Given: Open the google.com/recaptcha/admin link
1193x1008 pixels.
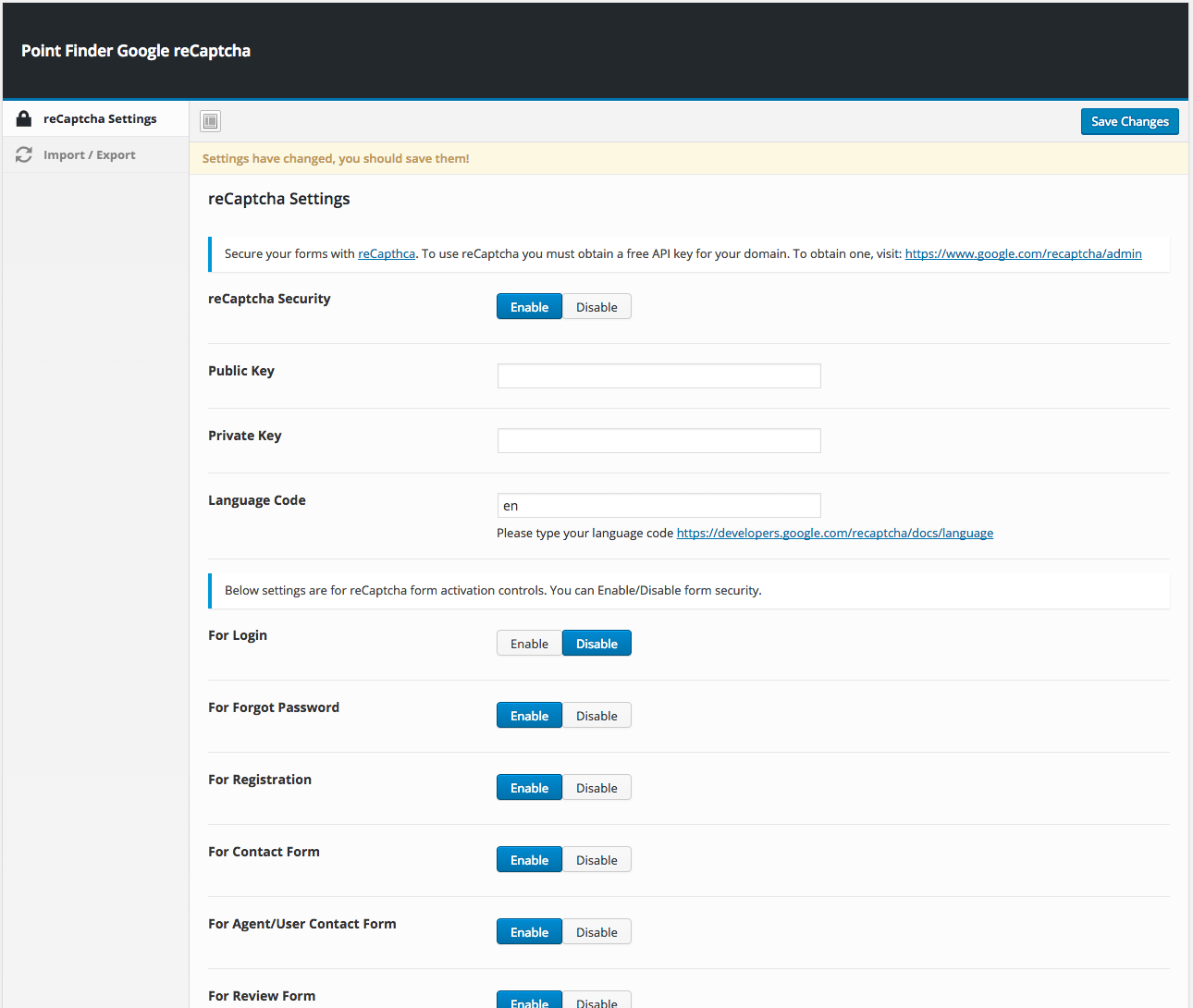Looking at the screenshot, I should pyautogui.click(x=1023, y=253).
